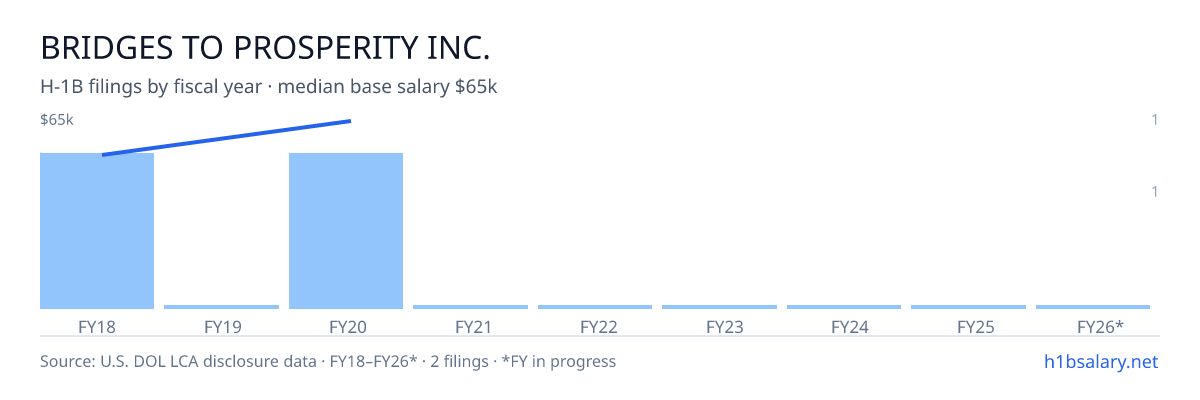Select the FY26* bar stub

(x=1093, y=307)
